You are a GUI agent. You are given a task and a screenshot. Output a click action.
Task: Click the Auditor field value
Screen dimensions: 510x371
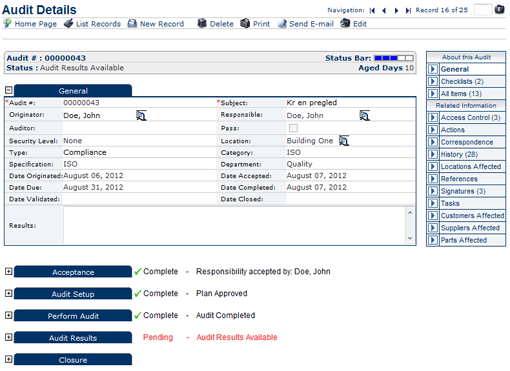(139, 128)
